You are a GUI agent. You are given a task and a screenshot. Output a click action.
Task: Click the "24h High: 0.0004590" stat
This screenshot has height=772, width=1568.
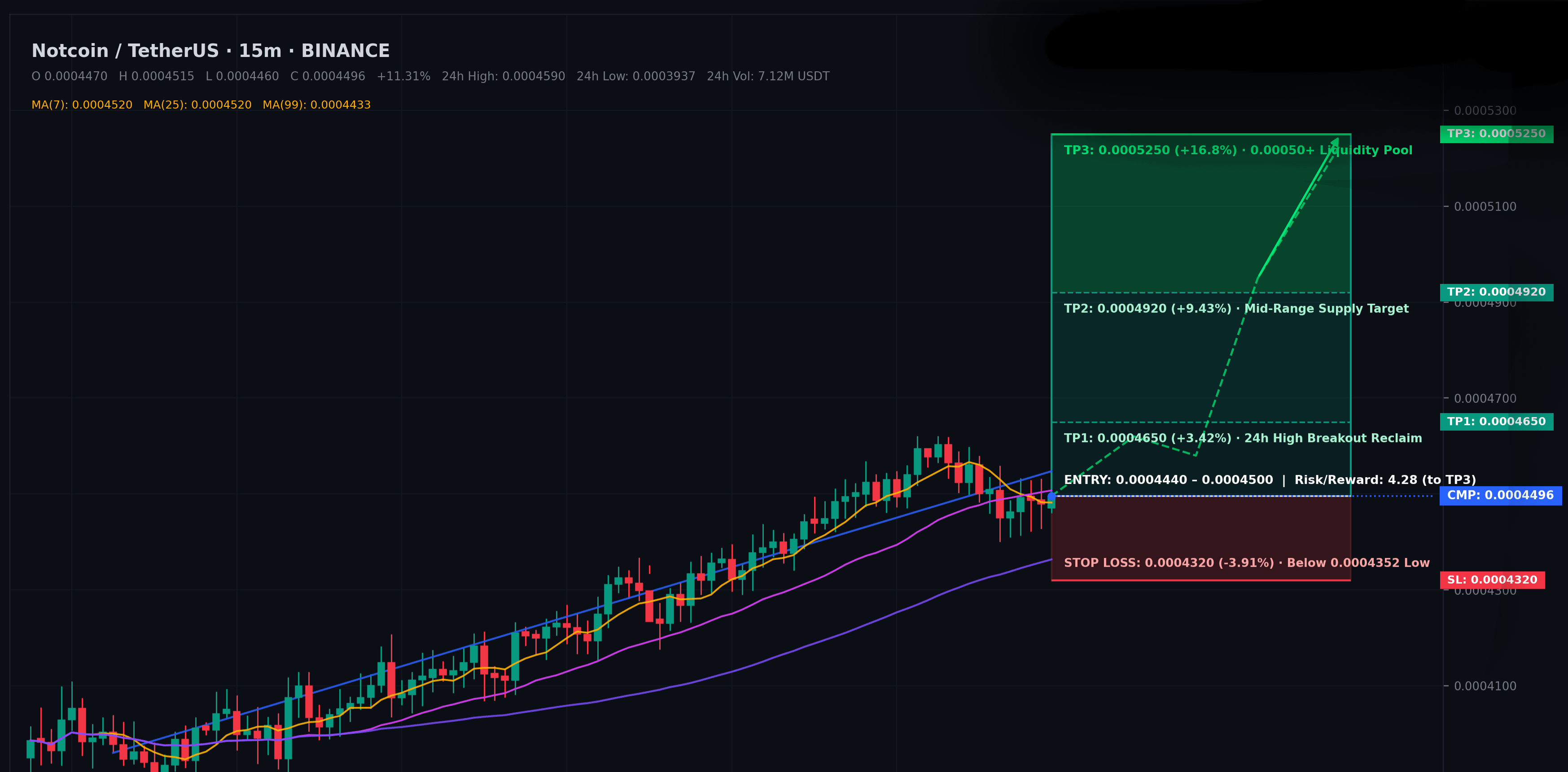[504, 77]
